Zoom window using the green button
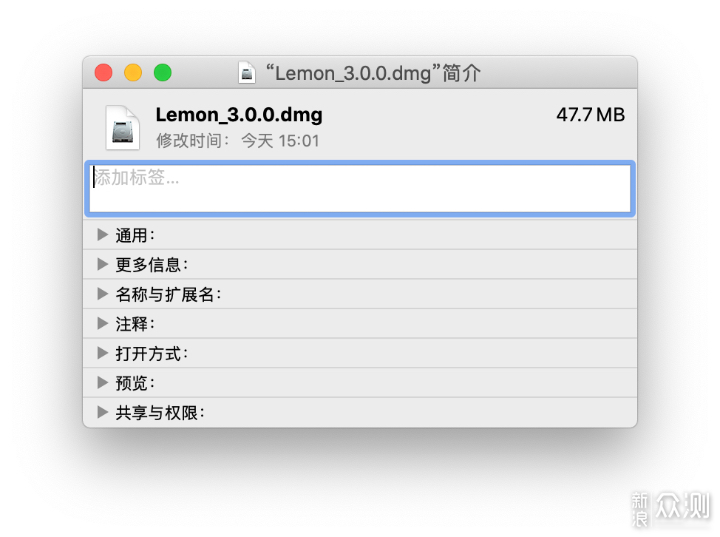720x537 pixels. [x=163, y=73]
